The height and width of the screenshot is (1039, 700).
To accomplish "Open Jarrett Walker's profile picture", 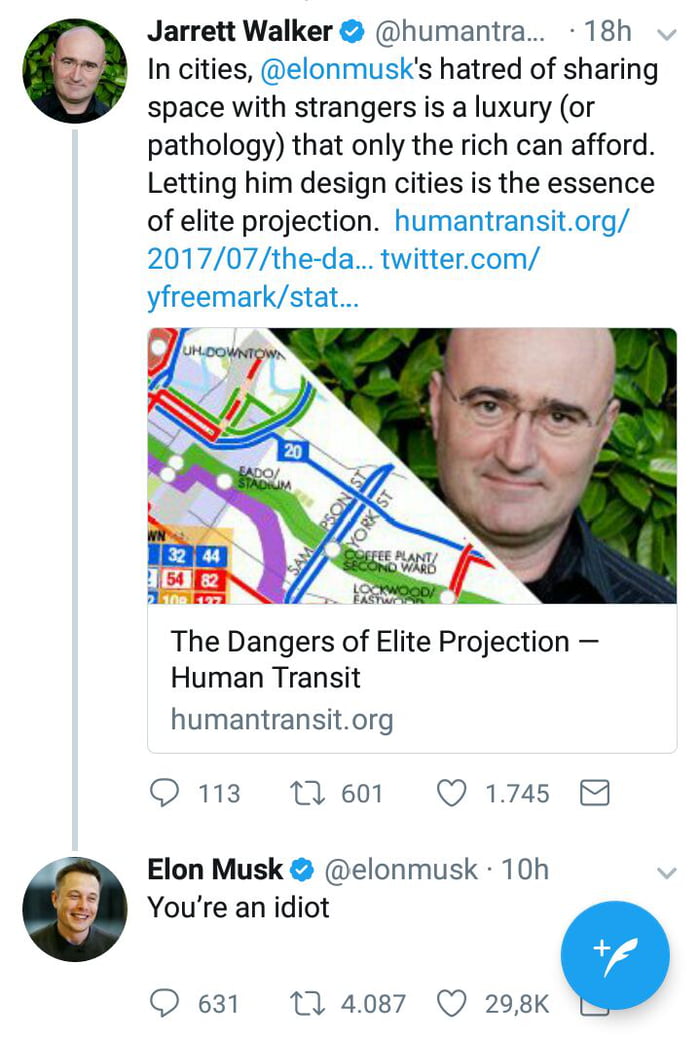I will (x=75, y=70).
